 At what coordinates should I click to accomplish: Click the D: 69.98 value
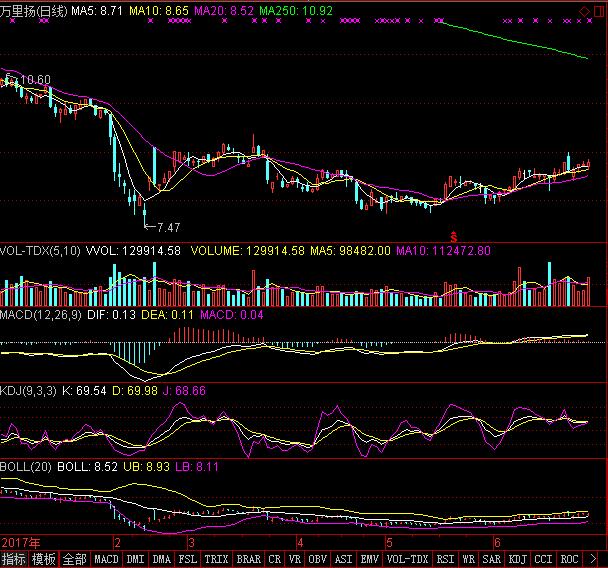(135, 391)
